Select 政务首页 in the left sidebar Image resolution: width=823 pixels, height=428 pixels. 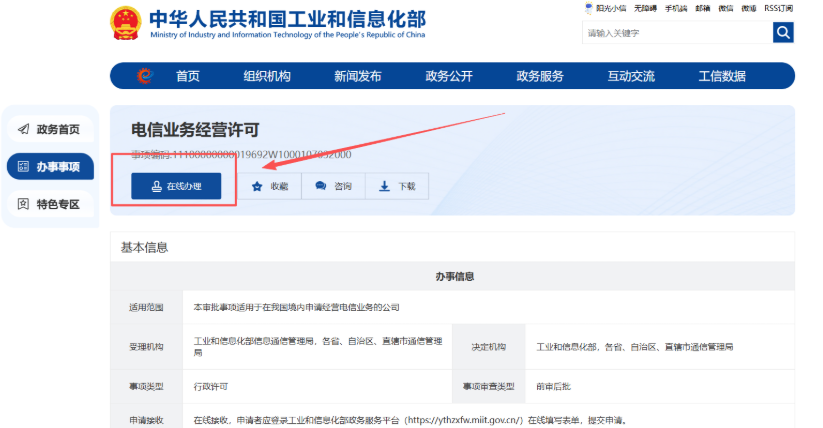tap(50, 129)
